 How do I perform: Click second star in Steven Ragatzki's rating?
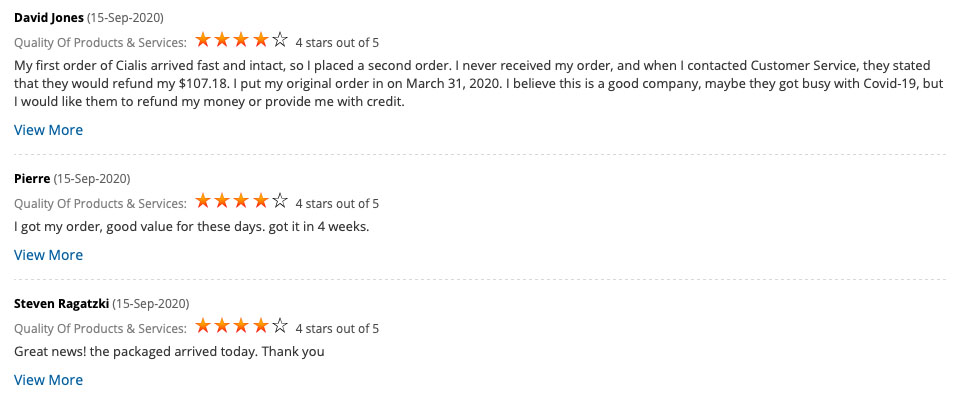pos(222,326)
